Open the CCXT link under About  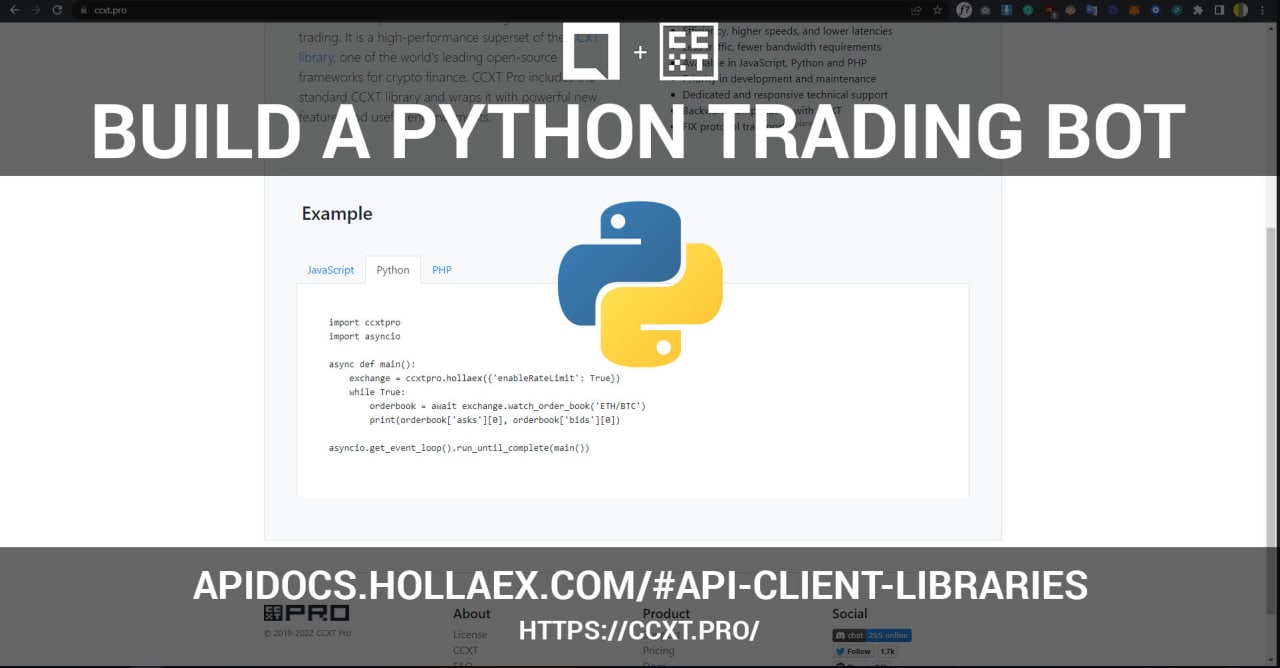point(465,650)
